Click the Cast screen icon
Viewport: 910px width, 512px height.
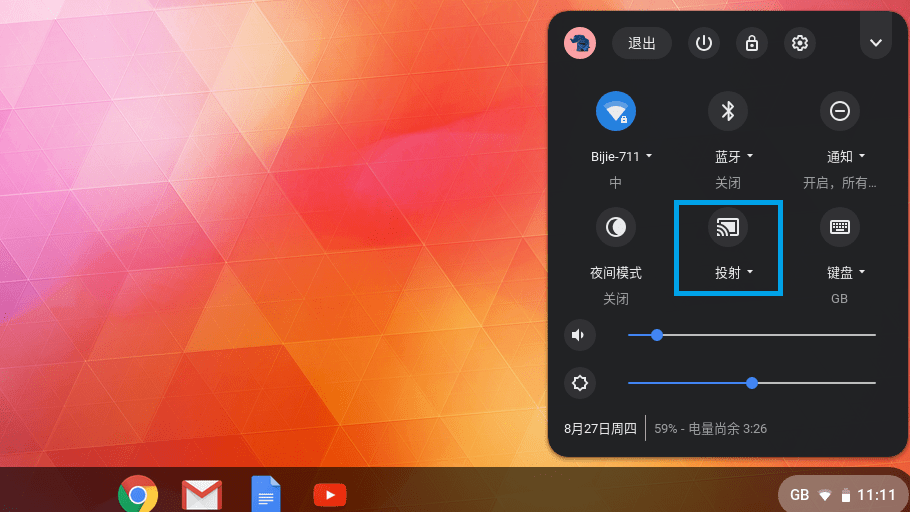point(728,227)
